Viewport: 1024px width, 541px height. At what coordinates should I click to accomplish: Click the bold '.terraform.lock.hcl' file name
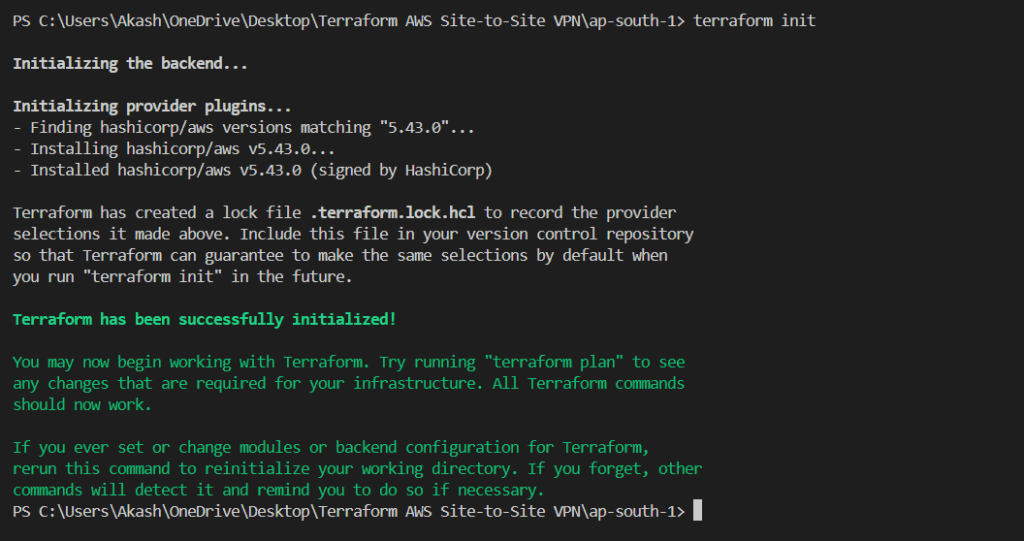(x=393, y=213)
